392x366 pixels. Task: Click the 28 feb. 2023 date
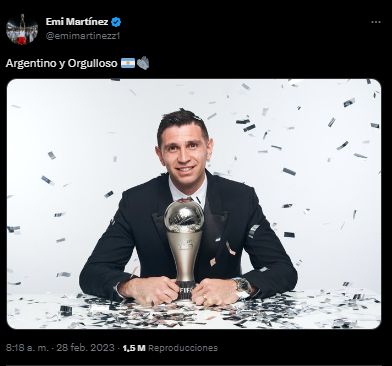85,348
